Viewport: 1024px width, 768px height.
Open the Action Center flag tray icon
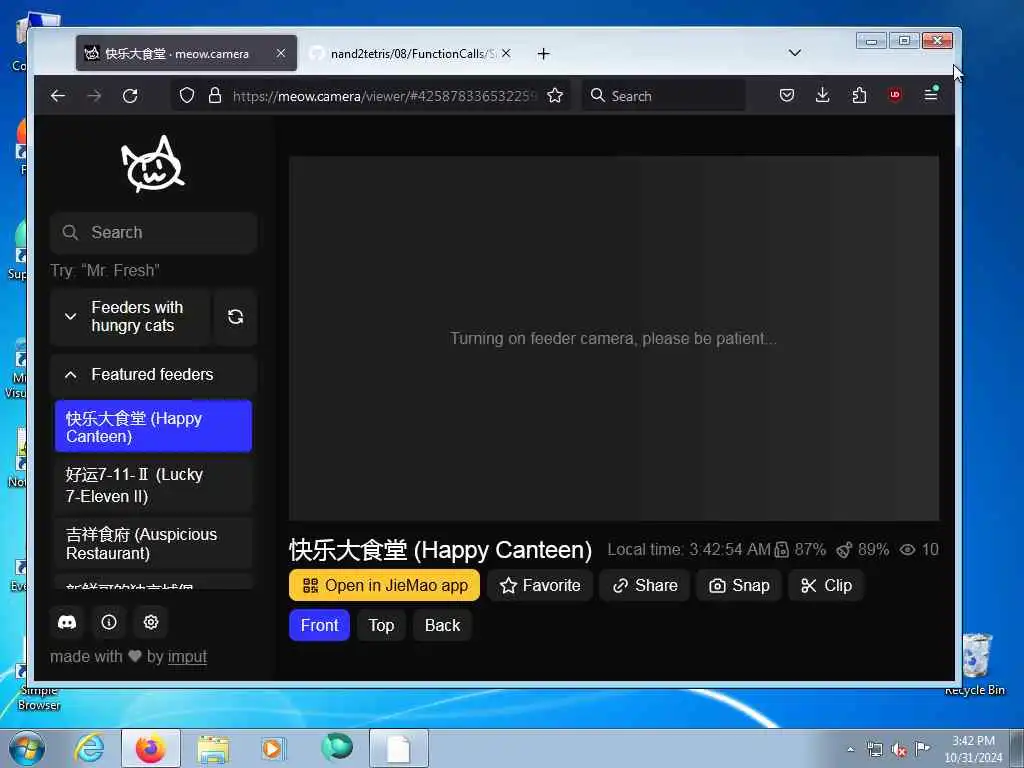click(922, 749)
